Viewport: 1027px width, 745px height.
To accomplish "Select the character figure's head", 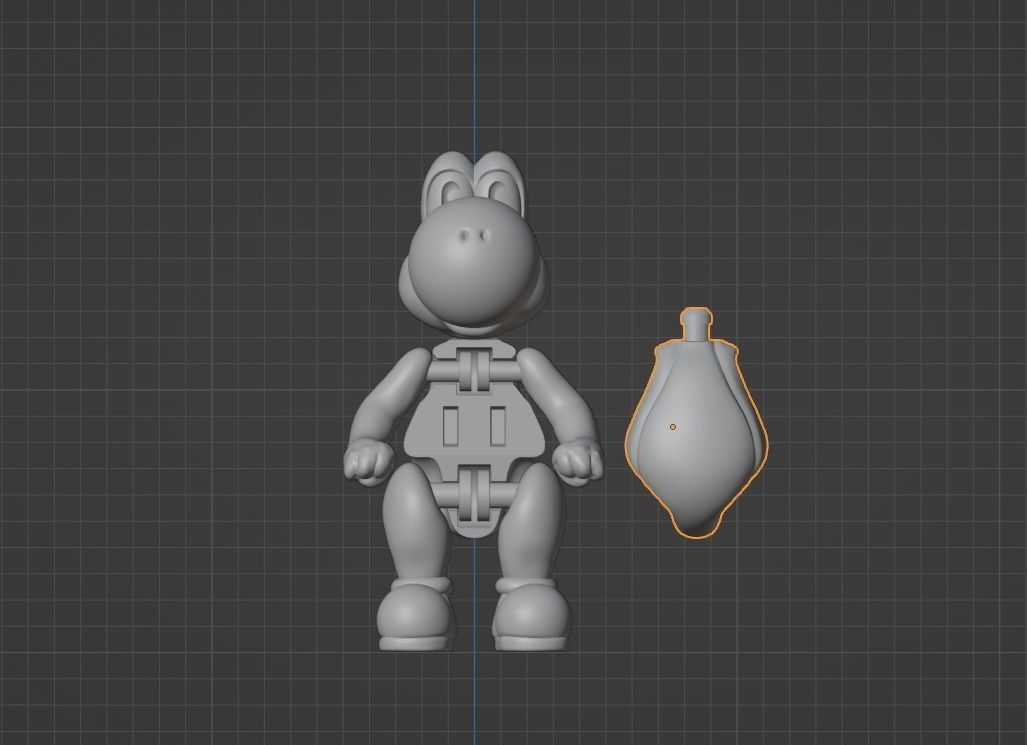I will point(473,244).
